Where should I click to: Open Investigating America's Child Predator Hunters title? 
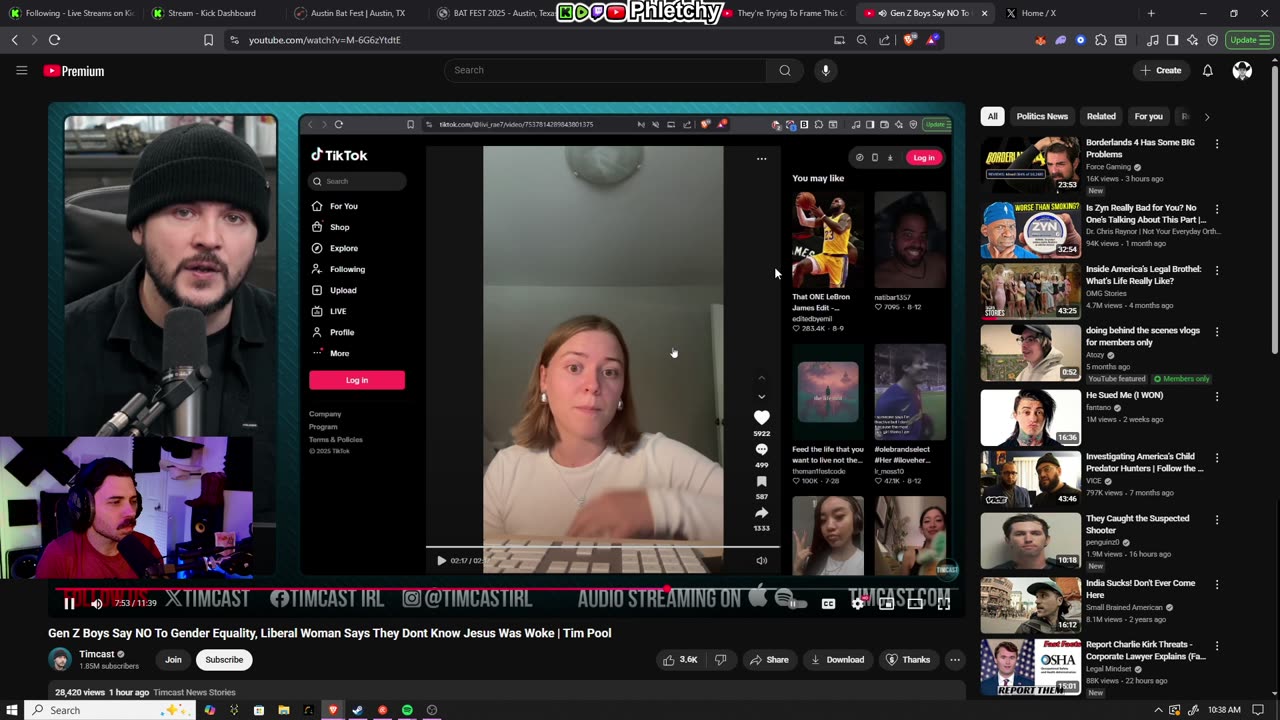1145,462
